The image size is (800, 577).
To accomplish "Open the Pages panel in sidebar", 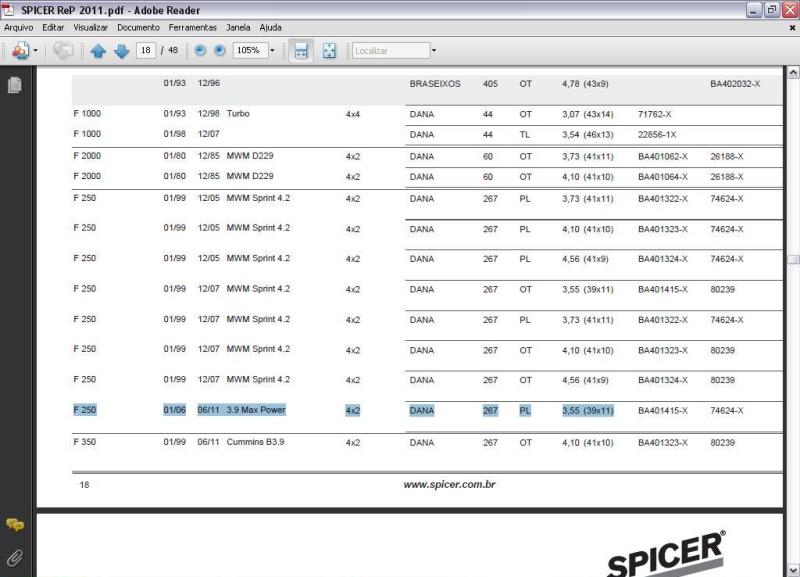I will [15, 85].
